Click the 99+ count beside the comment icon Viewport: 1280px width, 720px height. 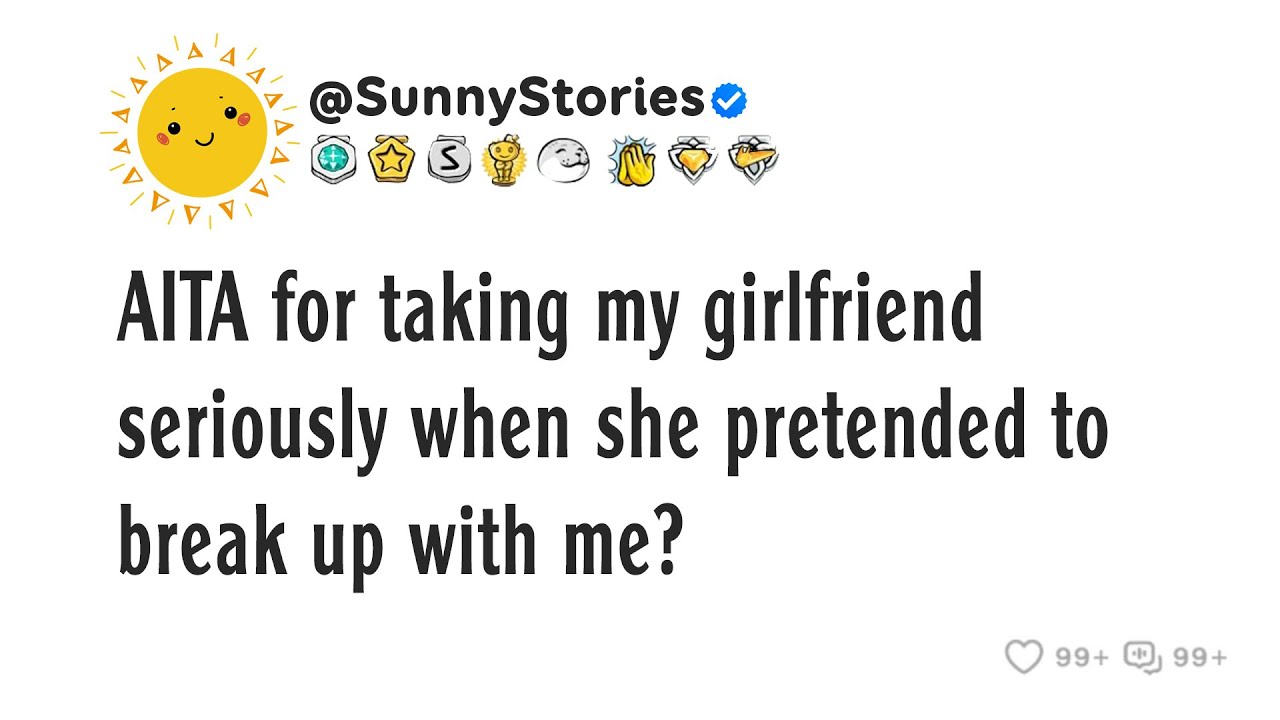(1200, 657)
